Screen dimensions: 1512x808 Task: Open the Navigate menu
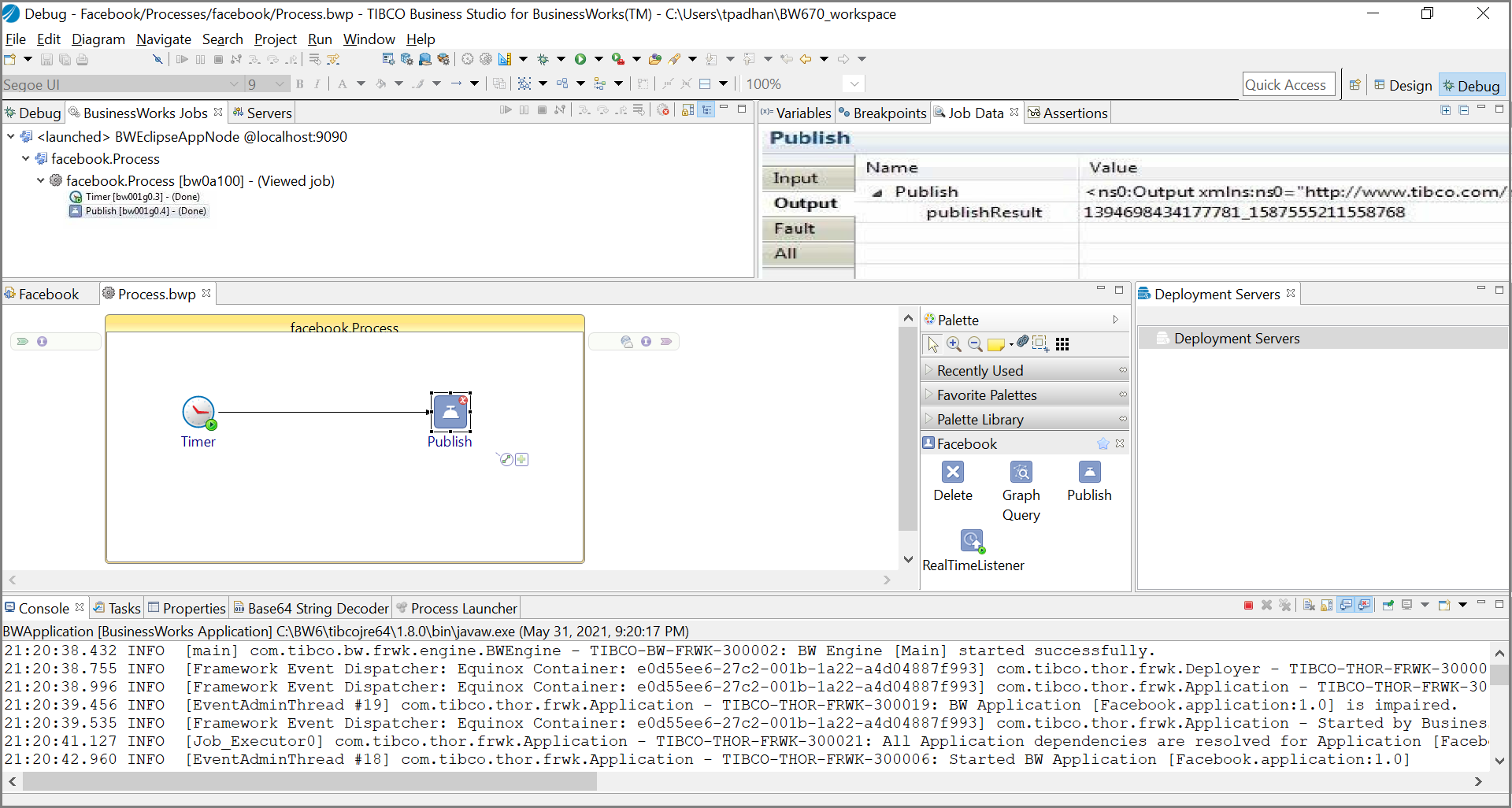(x=163, y=39)
